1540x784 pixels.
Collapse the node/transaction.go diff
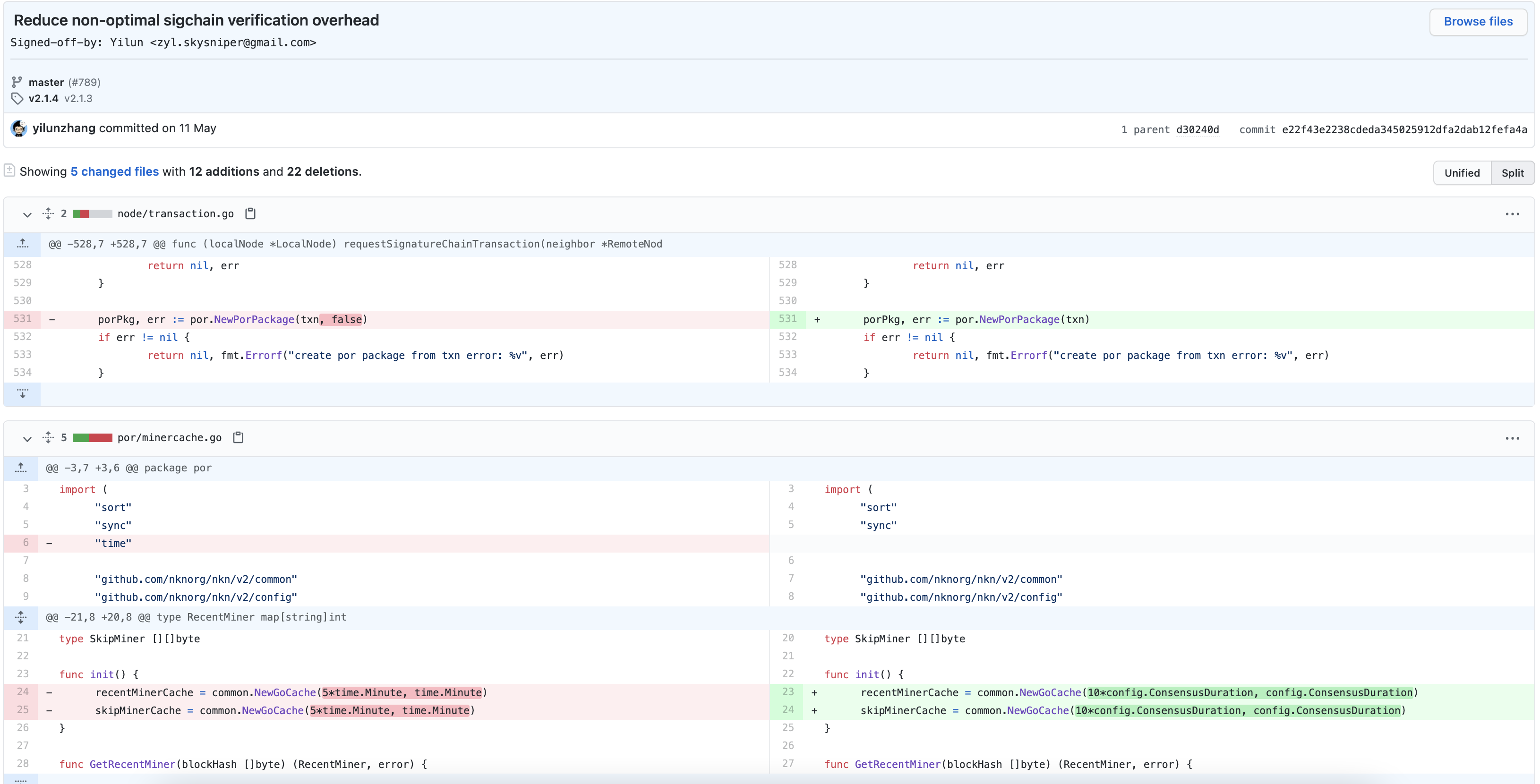[27, 214]
